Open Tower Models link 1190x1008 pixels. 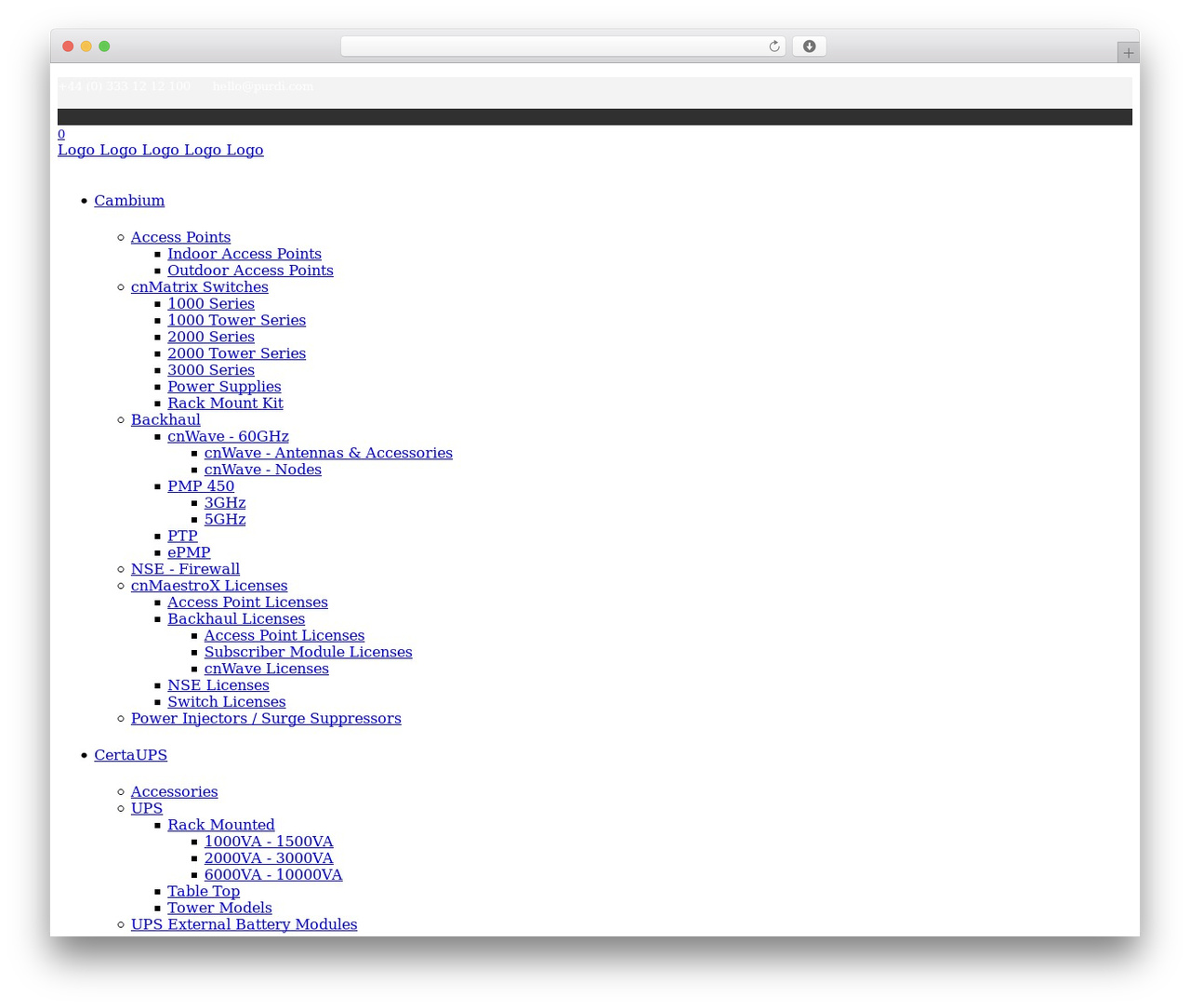(219, 909)
